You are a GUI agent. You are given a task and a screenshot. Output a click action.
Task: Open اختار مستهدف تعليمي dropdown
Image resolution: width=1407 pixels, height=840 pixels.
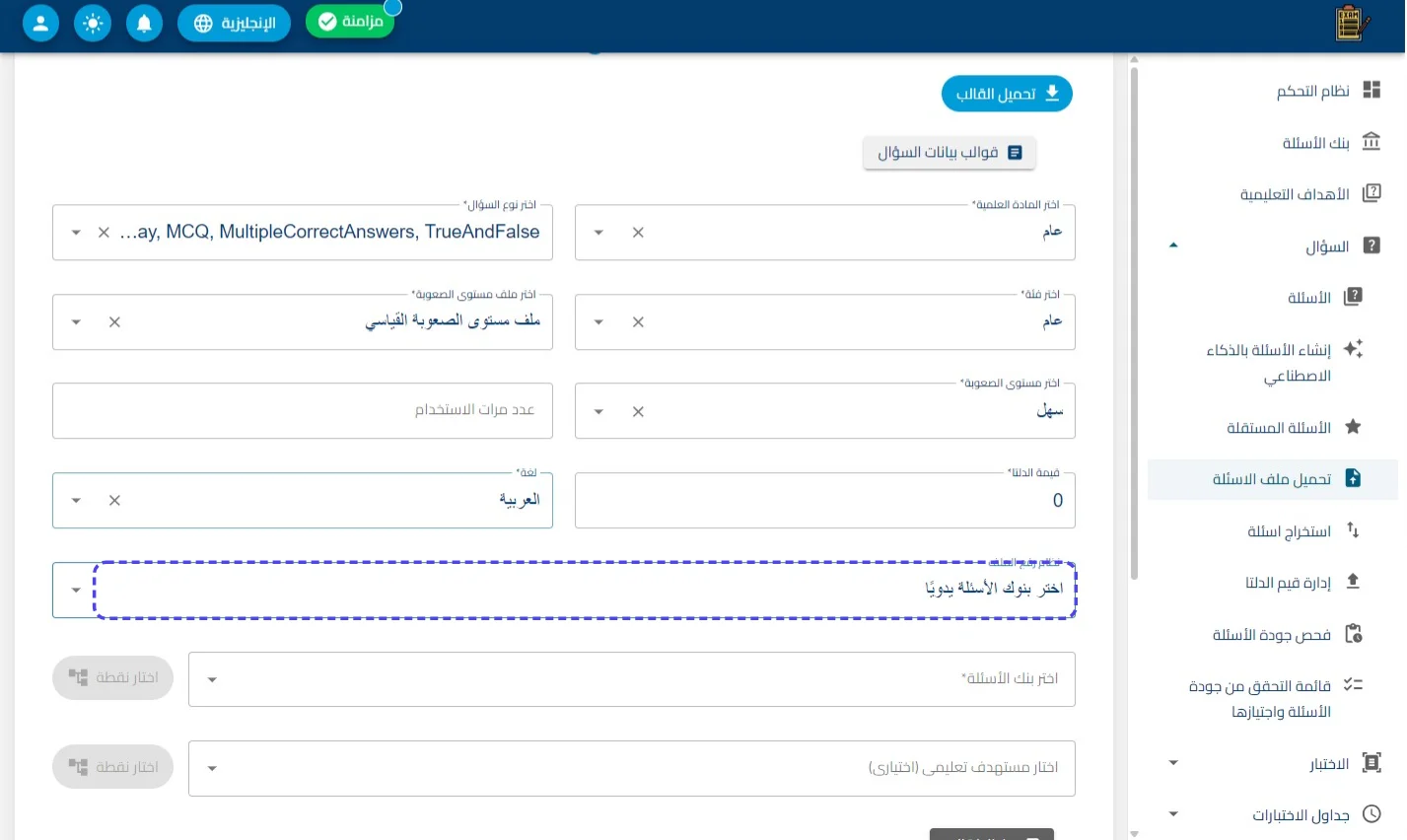point(632,768)
